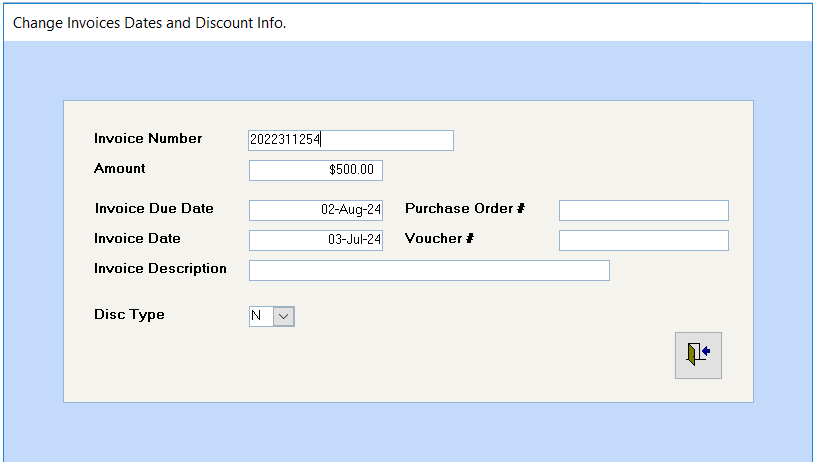Viewport: 814px width, 464px height.
Task: Click the Purchase Order # label
Action: coord(465,209)
